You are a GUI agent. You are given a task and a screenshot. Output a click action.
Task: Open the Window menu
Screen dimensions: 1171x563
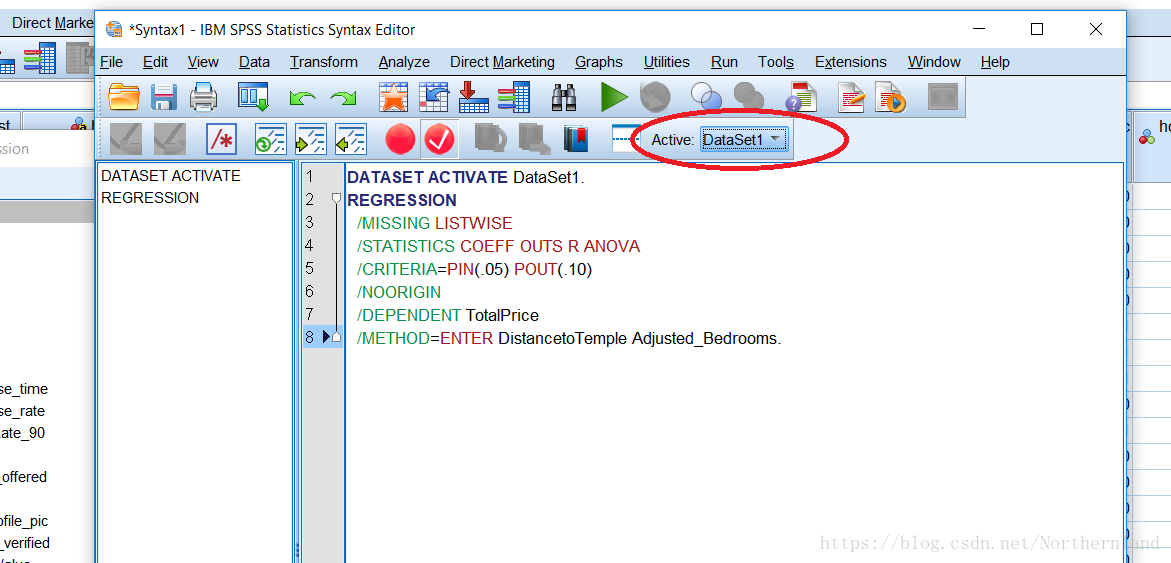pyautogui.click(x=934, y=62)
